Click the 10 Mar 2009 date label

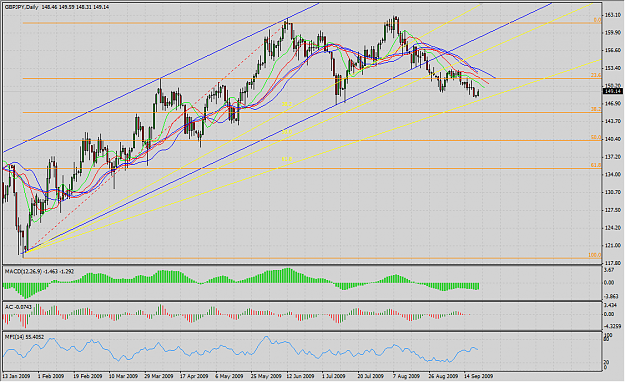click(123, 376)
